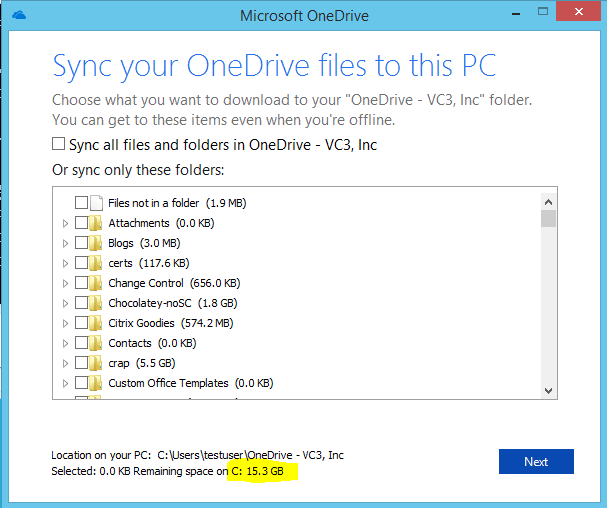Close the Microsoft OneDrive window
Screen dimensions: 607x508
579,12
